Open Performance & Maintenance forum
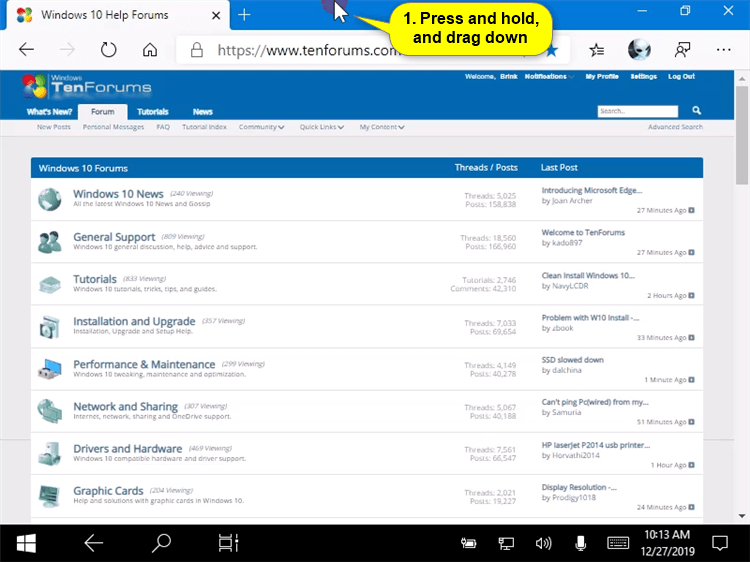This screenshot has height=562, width=750. point(144,364)
